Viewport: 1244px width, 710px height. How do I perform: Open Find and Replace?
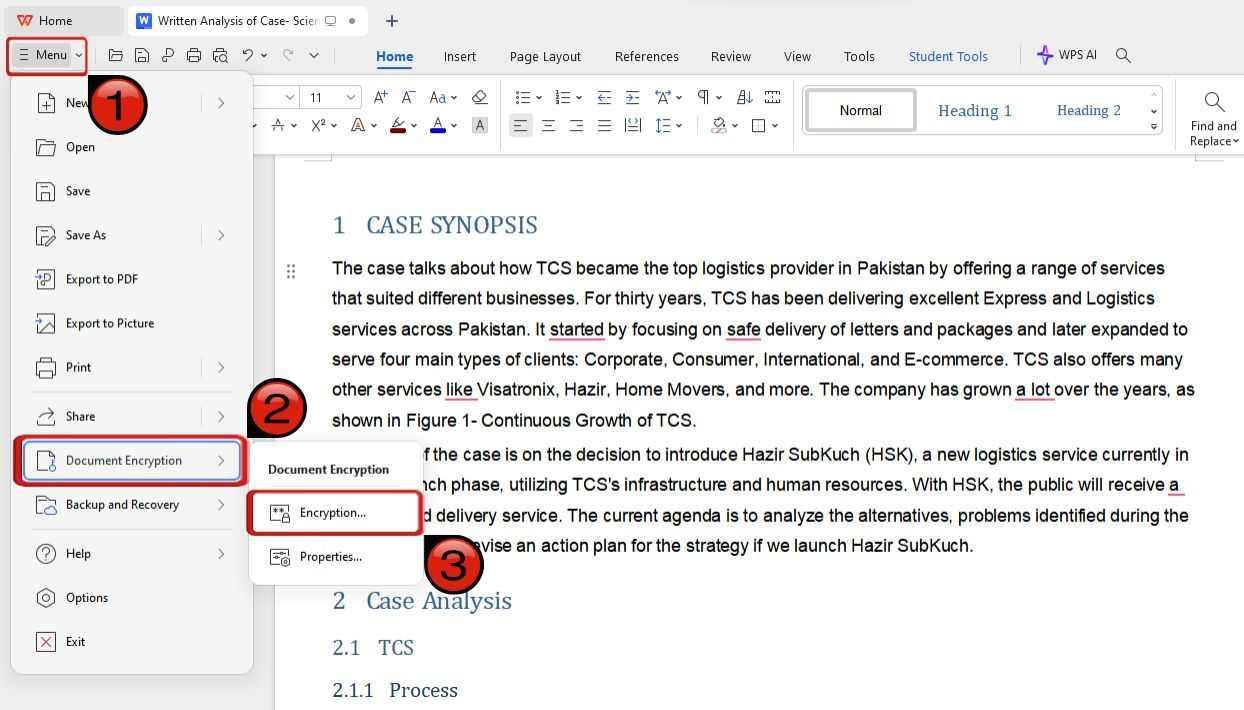(1213, 119)
